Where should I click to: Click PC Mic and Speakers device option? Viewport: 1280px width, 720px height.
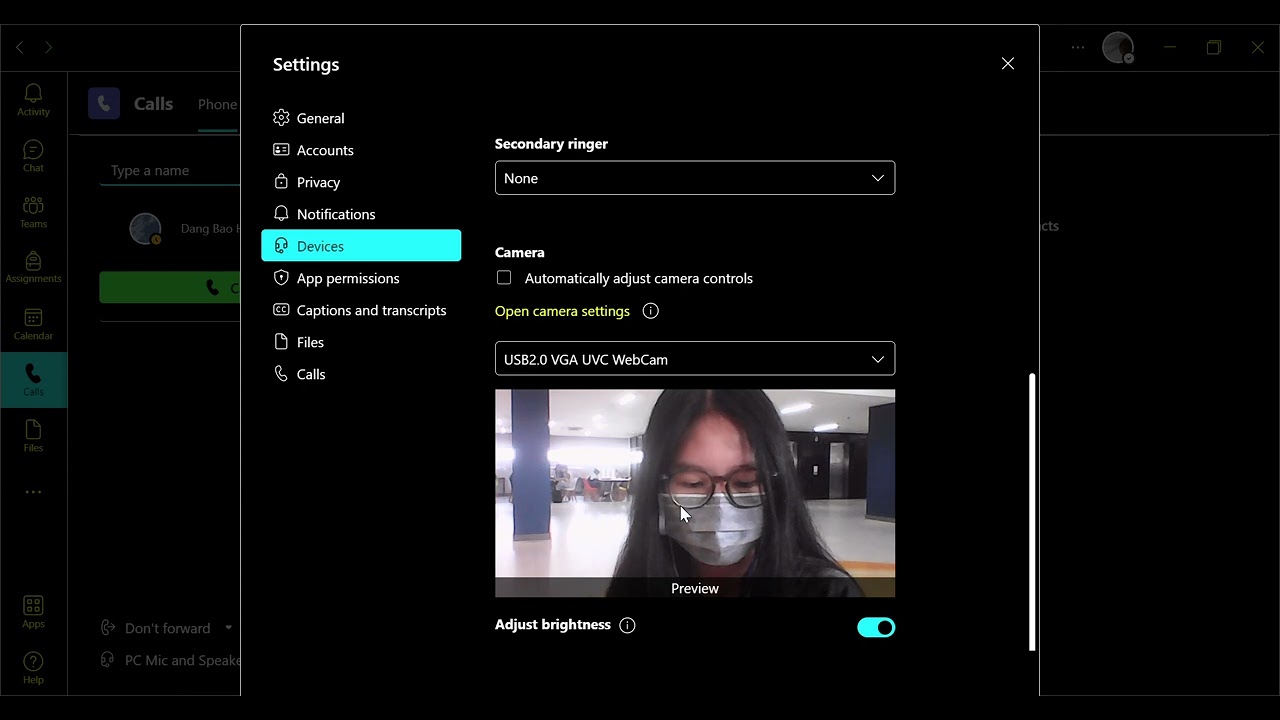pos(171,660)
